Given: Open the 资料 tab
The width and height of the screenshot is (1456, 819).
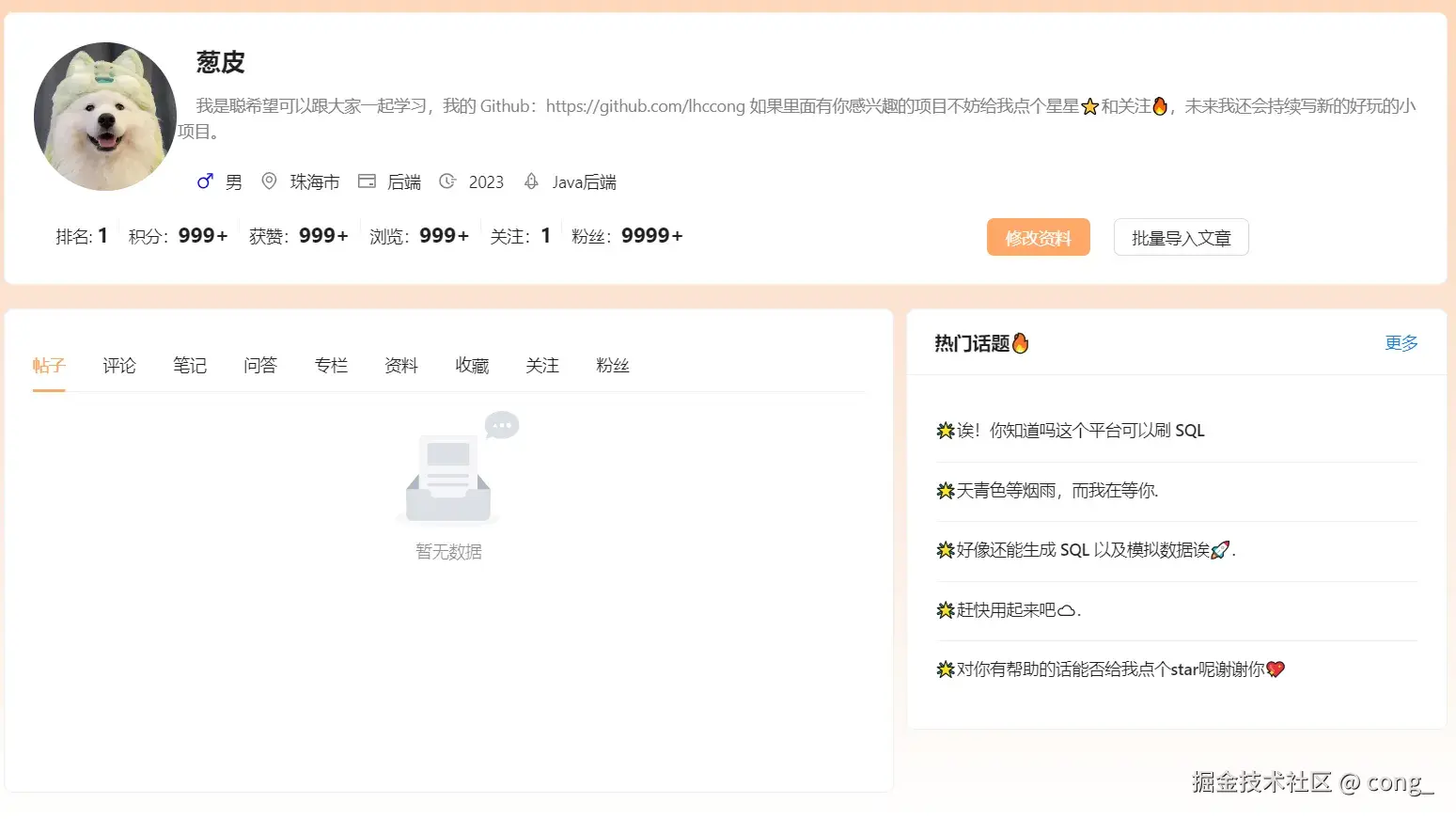Looking at the screenshot, I should 401,366.
